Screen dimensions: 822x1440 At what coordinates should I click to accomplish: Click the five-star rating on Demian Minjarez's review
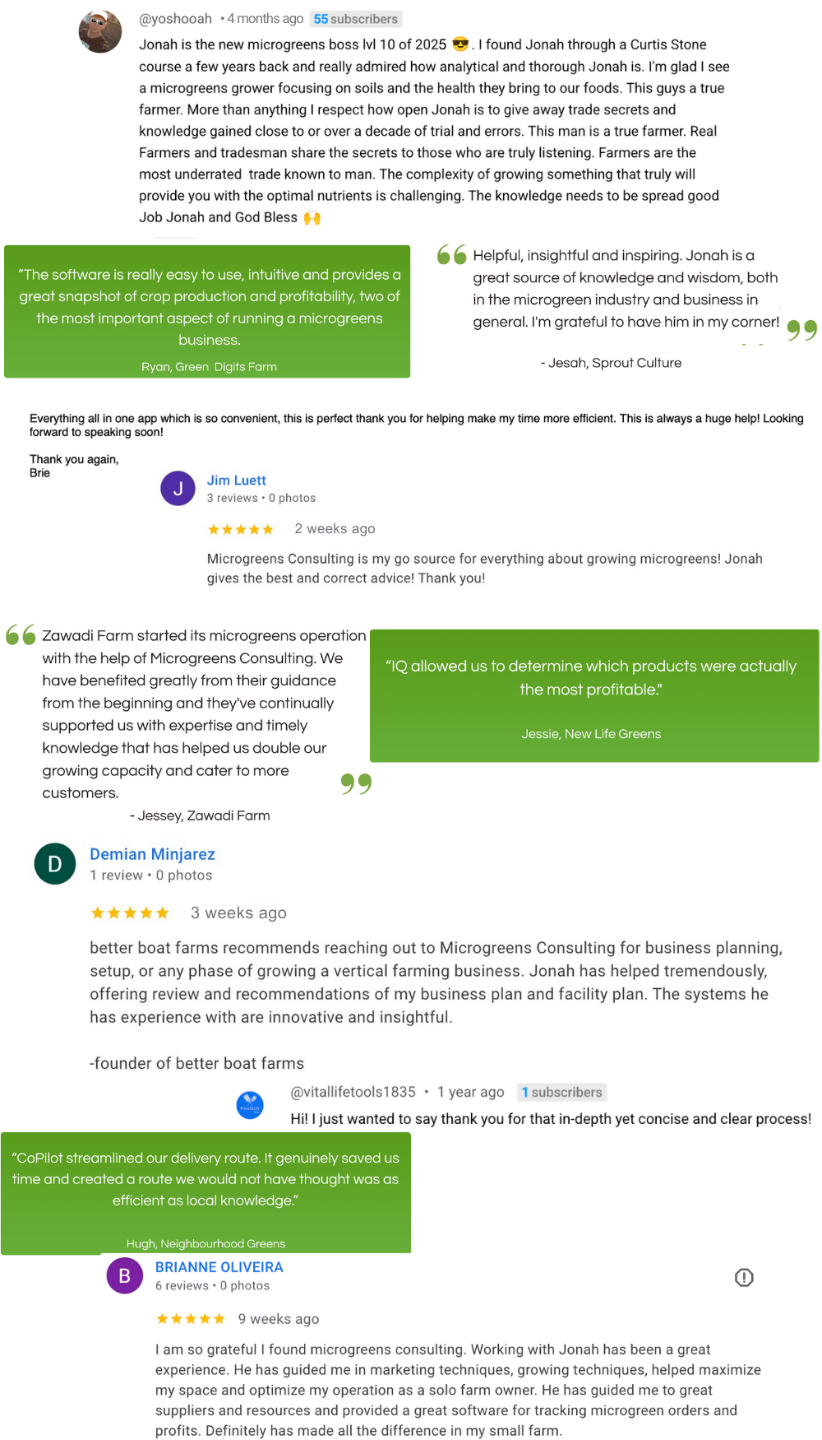click(x=130, y=913)
